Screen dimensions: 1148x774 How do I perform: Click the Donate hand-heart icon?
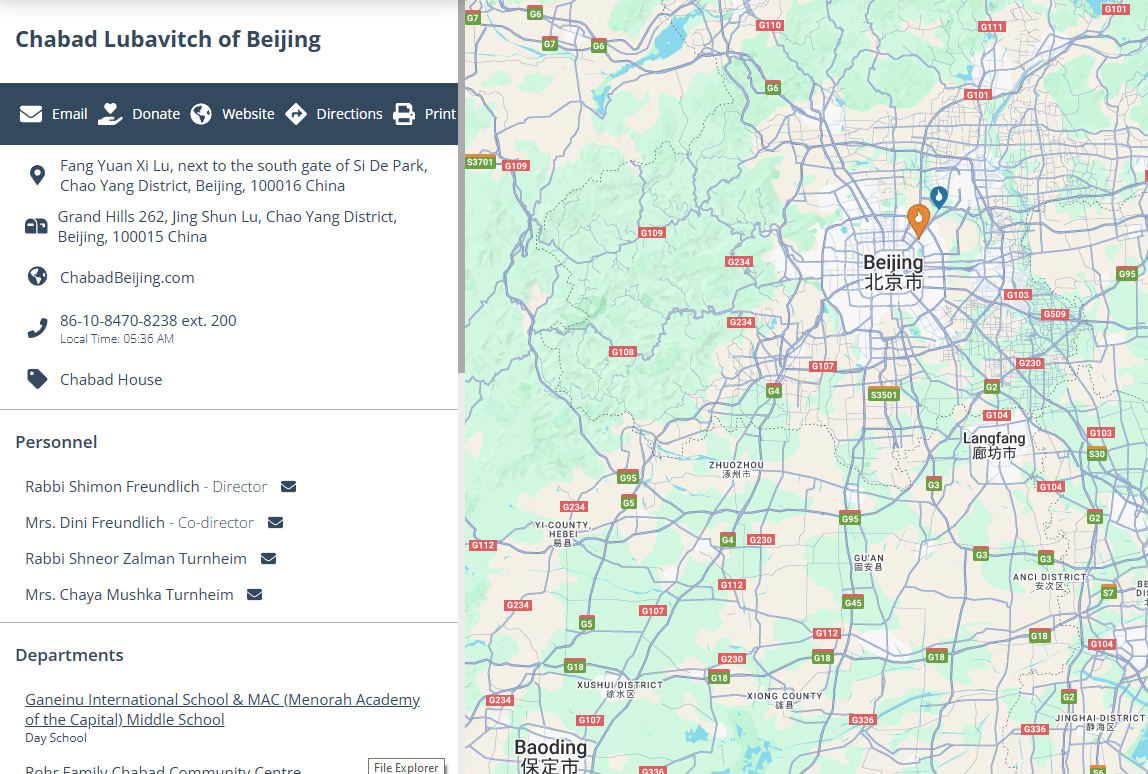pos(110,114)
